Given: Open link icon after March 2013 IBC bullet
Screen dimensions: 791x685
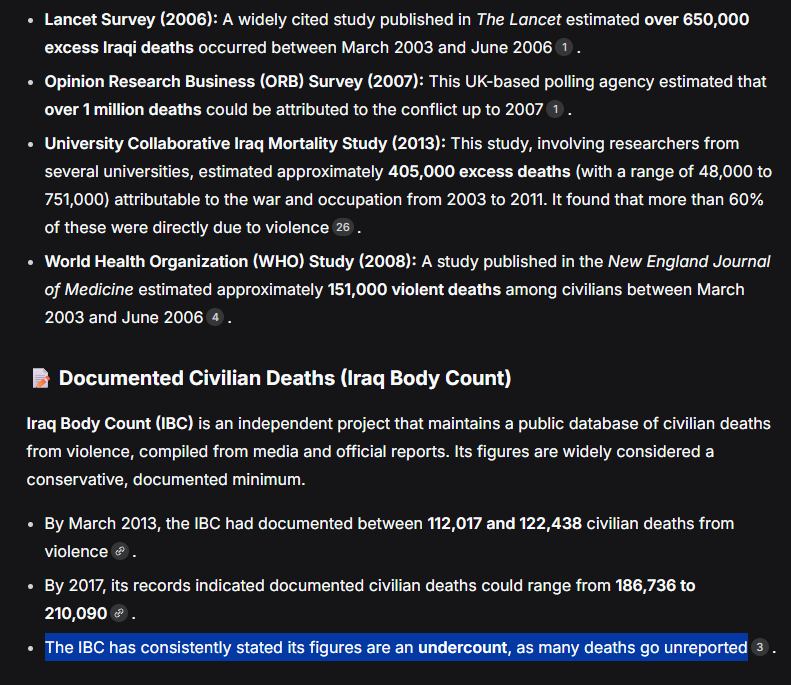Looking at the screenshot, I should (120, 551).
